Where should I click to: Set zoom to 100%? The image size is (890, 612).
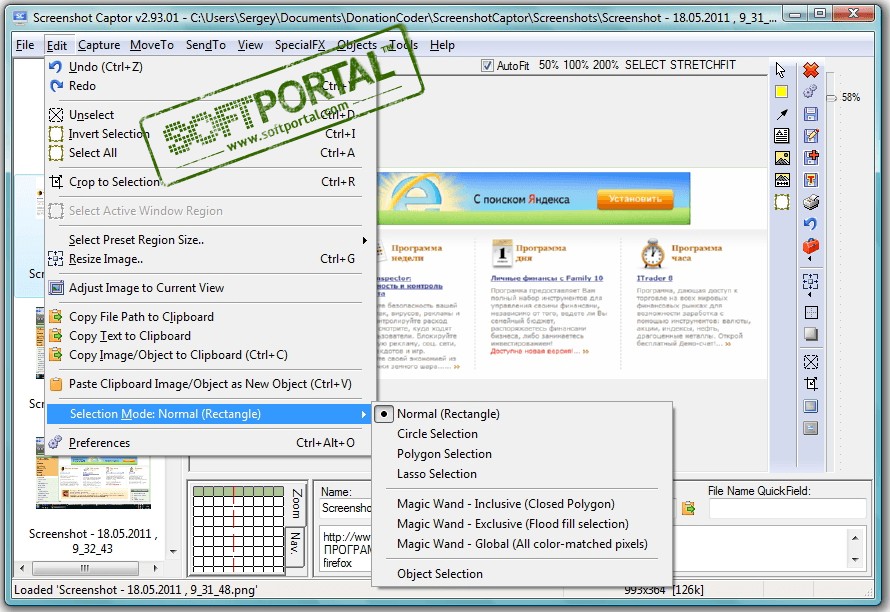click(x=575, y=65)
